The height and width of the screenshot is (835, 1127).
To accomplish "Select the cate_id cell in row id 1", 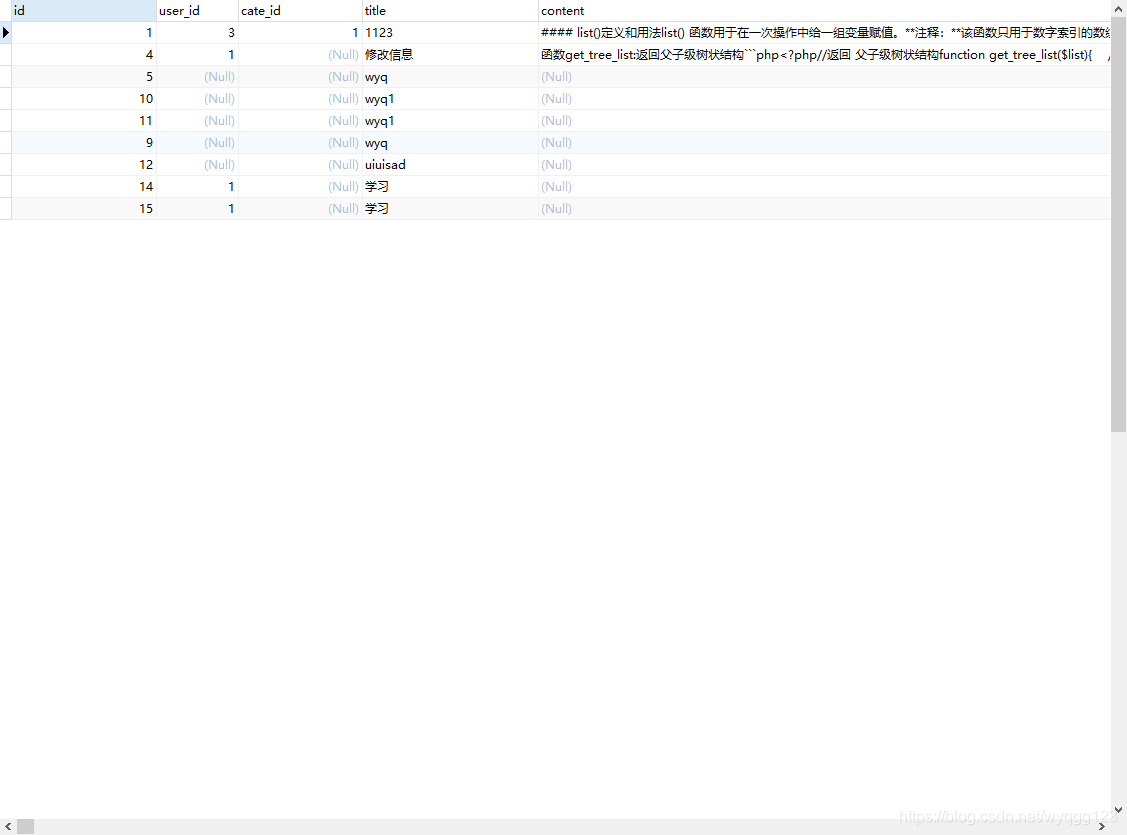I will 300,32.
